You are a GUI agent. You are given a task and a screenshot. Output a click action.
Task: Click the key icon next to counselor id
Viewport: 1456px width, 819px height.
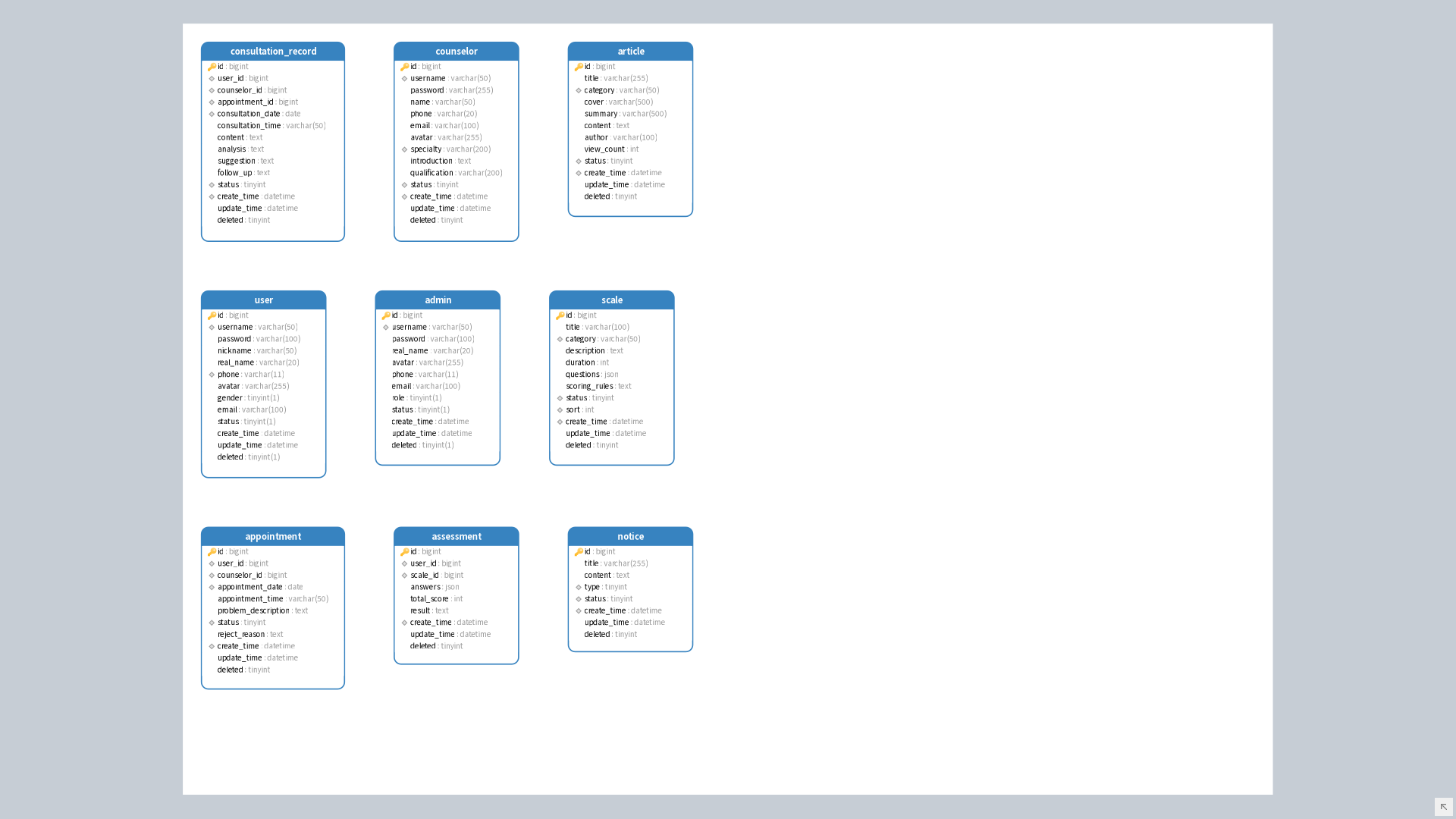(x=404, y=67)
